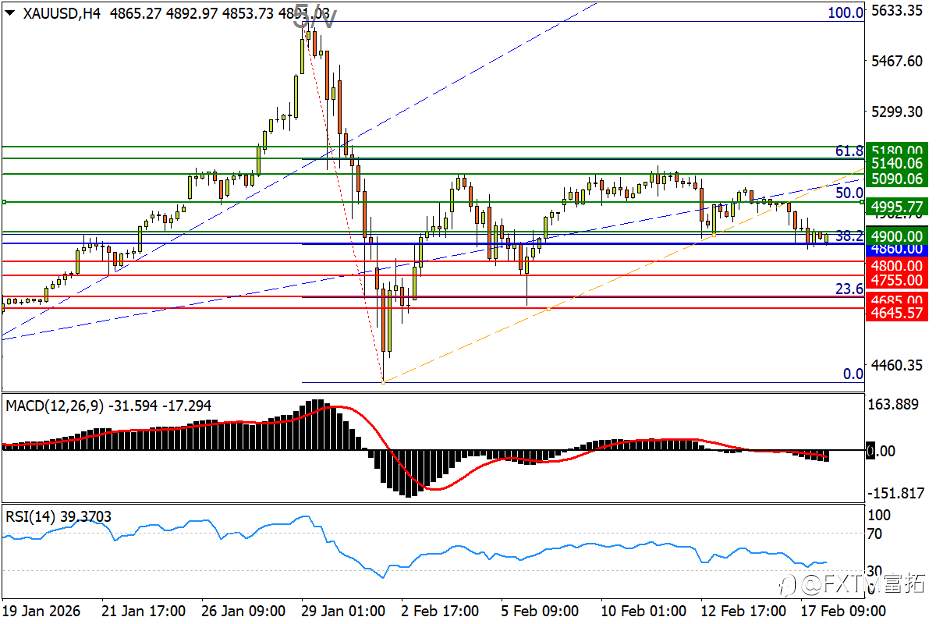
Task: Click the 2 Feb 17:00 time label
Action: 440,611
